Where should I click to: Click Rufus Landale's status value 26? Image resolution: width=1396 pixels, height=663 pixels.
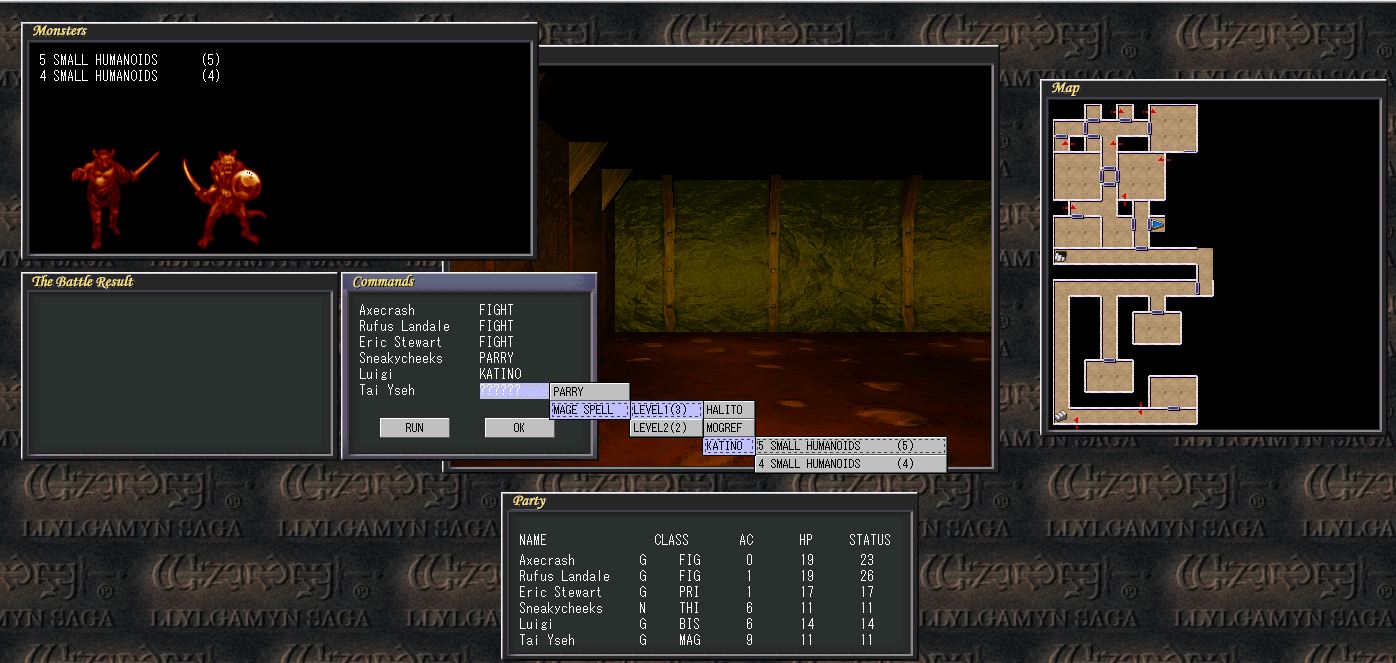click(x=866, y=576)
